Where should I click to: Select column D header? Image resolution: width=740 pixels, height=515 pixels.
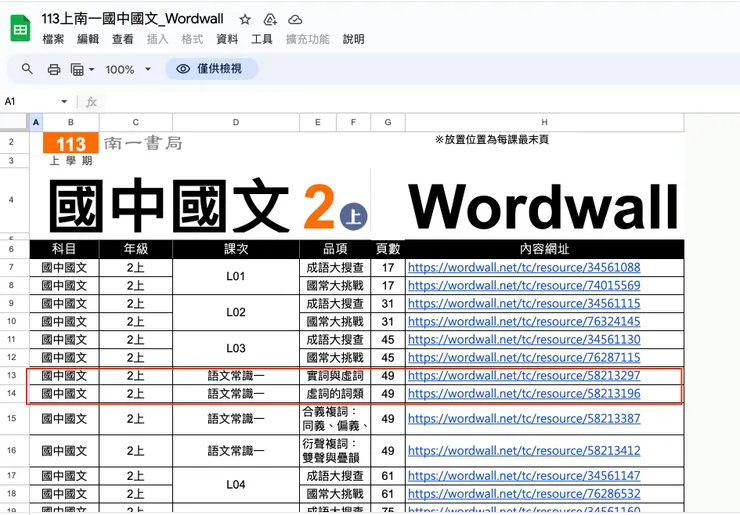coord(236,122)
